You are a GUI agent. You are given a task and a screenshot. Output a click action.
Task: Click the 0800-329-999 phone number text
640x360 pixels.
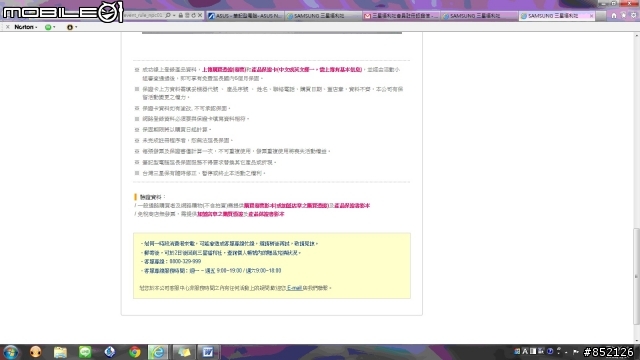pyautogui.click(x=185, y=261)
